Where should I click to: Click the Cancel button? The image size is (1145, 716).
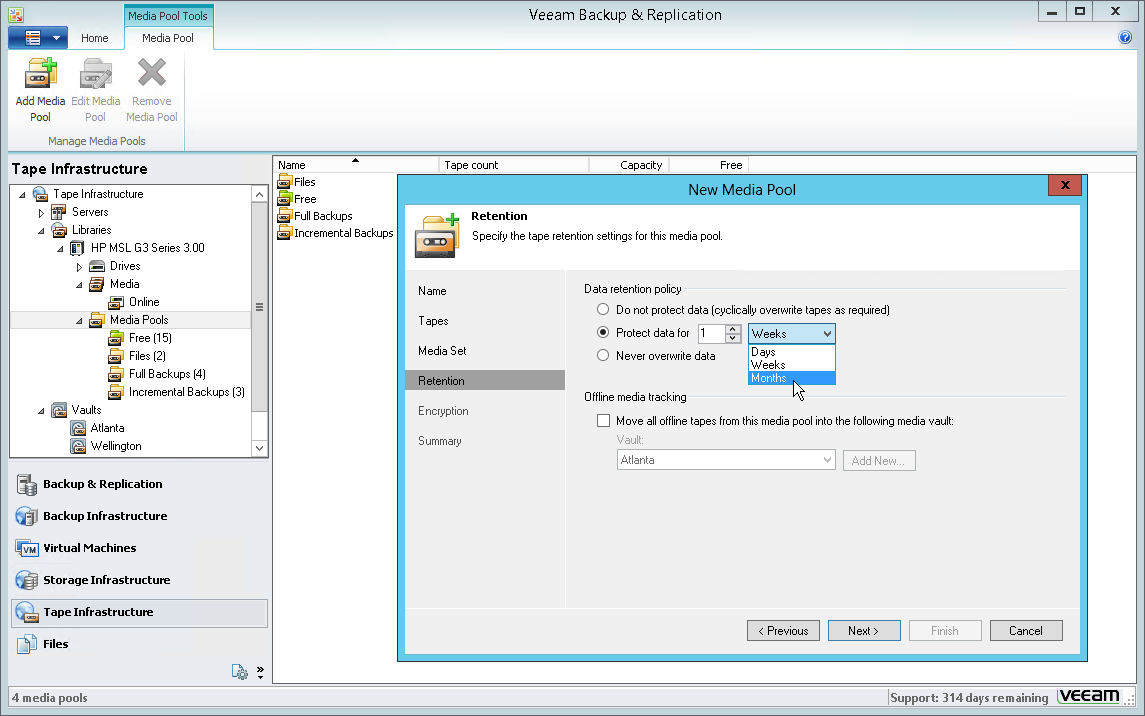click(1026, 631)
